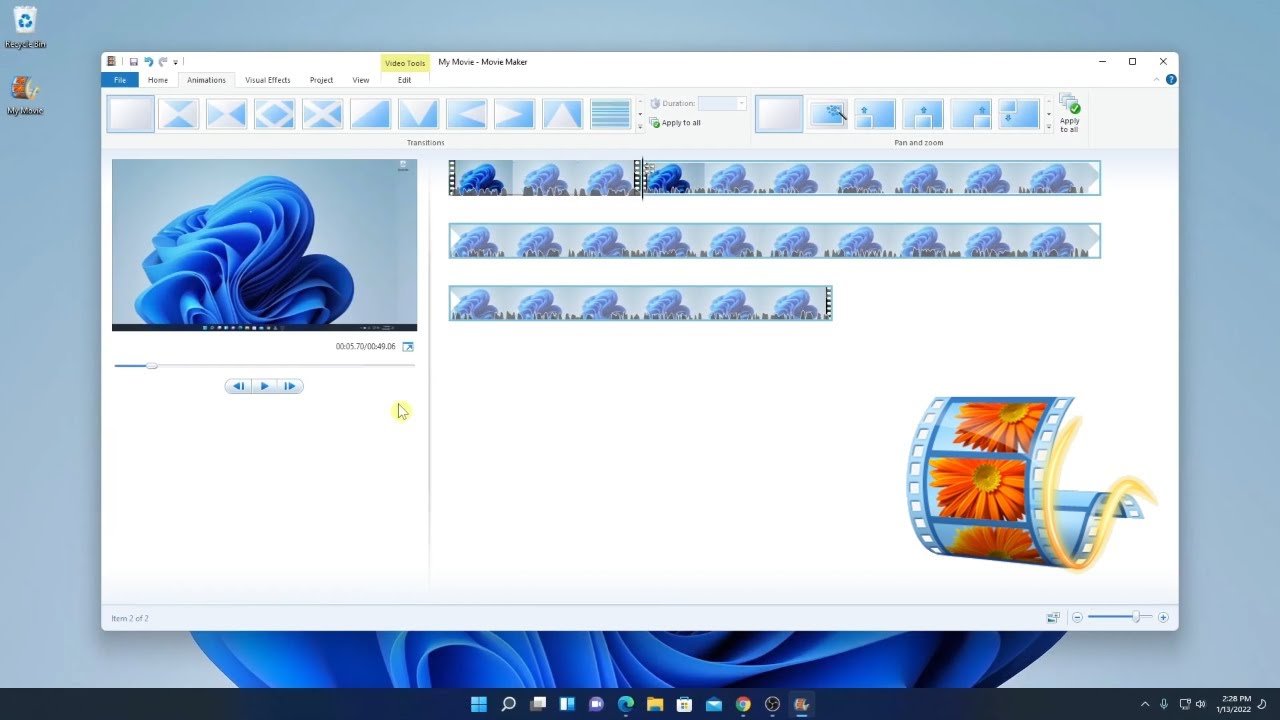This screenshot has width=1280, height=720.
Task: Select the first clip on the storyboard
Action: tap(545, 178)
